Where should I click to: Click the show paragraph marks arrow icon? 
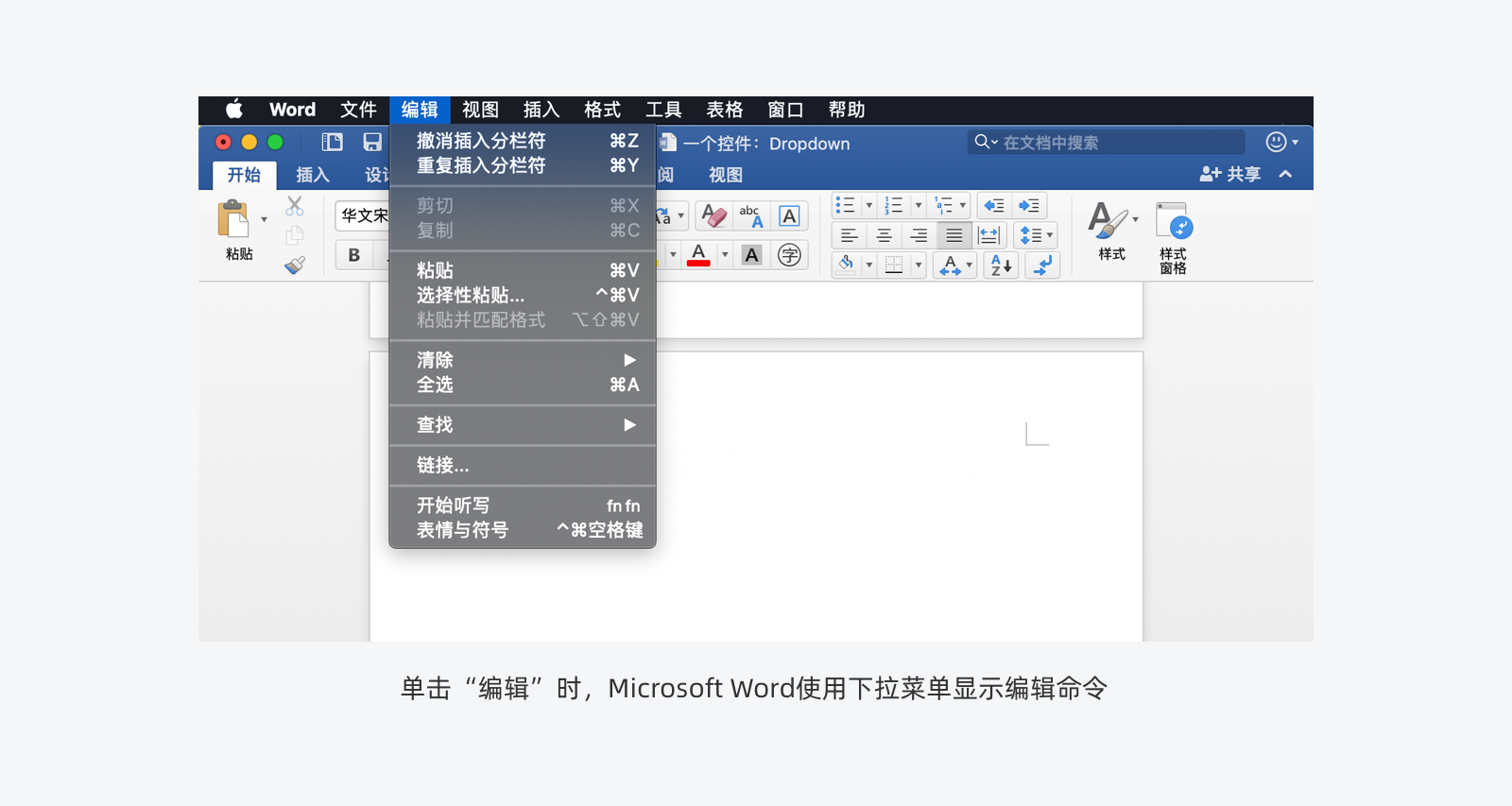pos(1042,266)
